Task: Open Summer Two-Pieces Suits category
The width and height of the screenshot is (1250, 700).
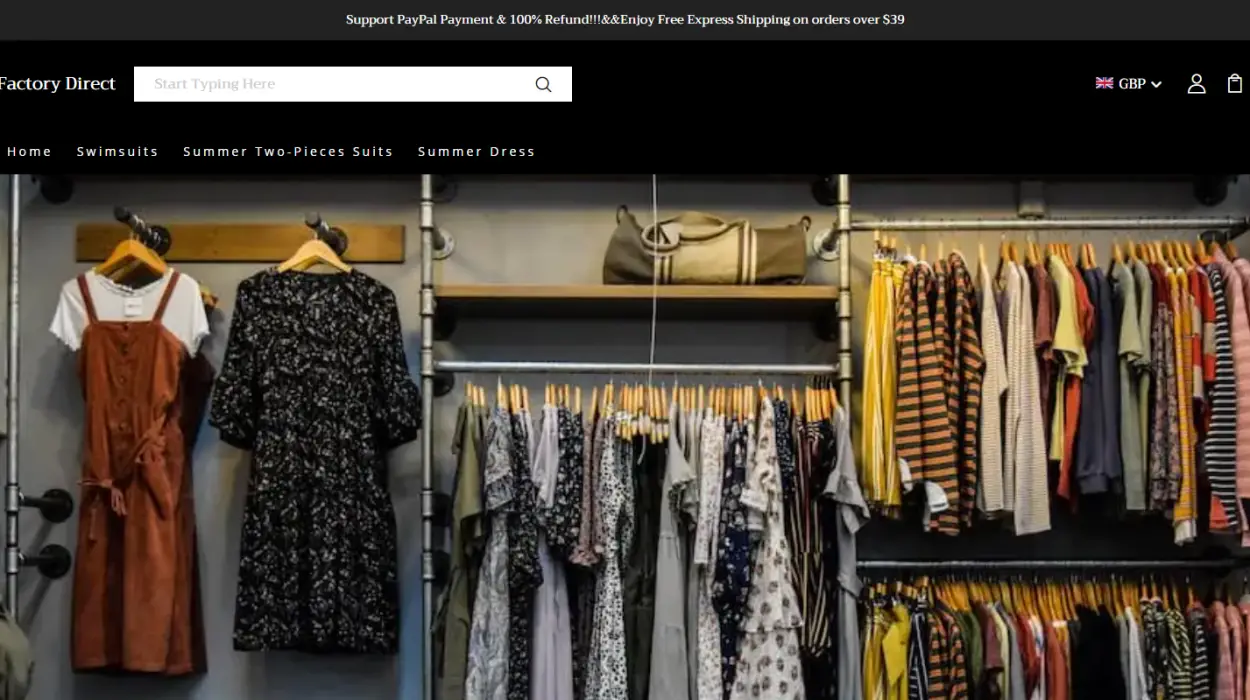Action: [x=288, y=151]
